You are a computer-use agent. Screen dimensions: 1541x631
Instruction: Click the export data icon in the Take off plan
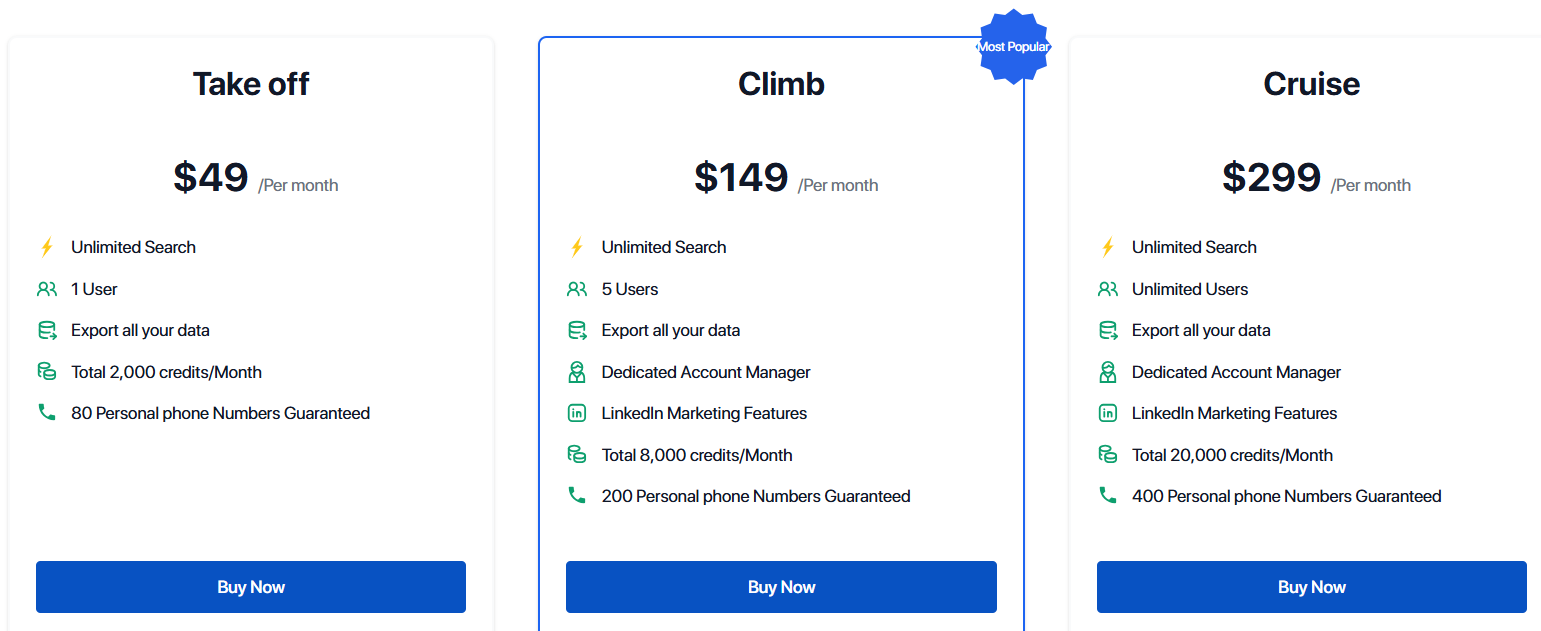coord(47,329)
